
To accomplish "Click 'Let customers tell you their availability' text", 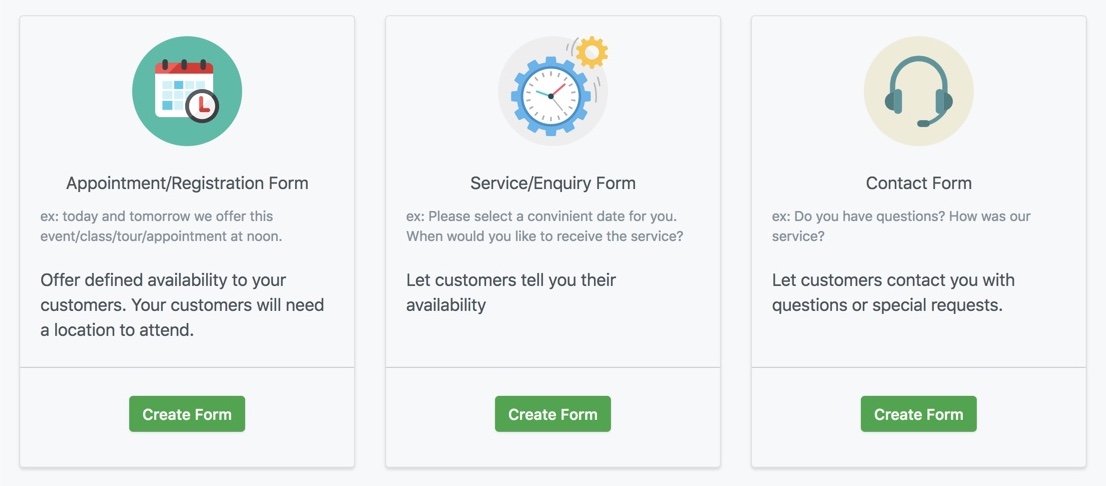I will click(x=511, y=293).
